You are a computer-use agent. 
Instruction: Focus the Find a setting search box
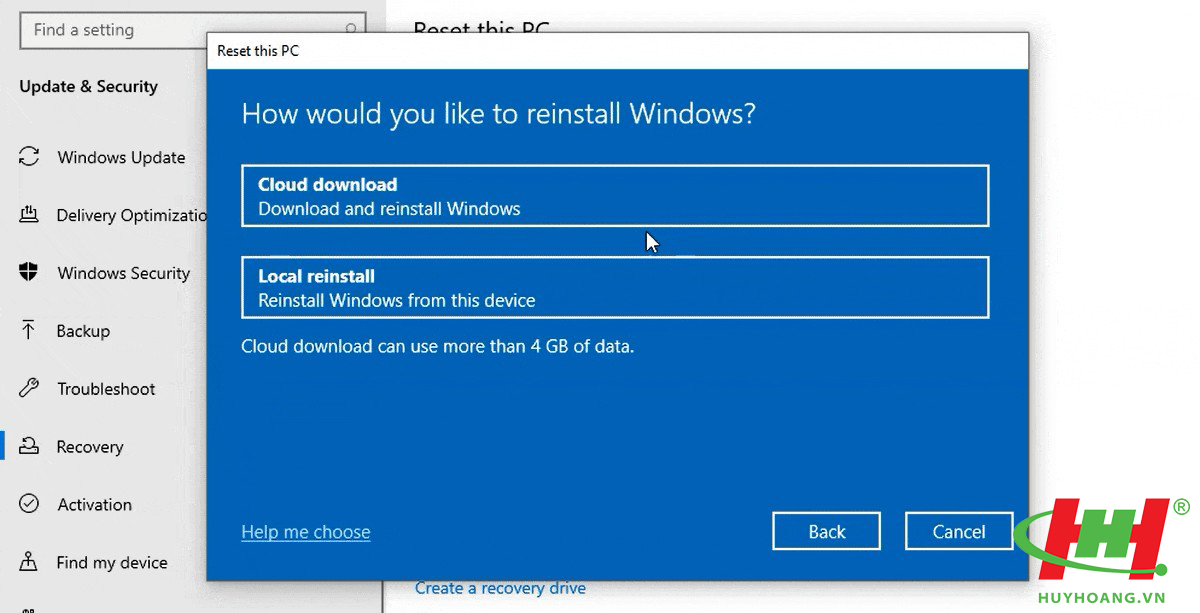[193, 30]
